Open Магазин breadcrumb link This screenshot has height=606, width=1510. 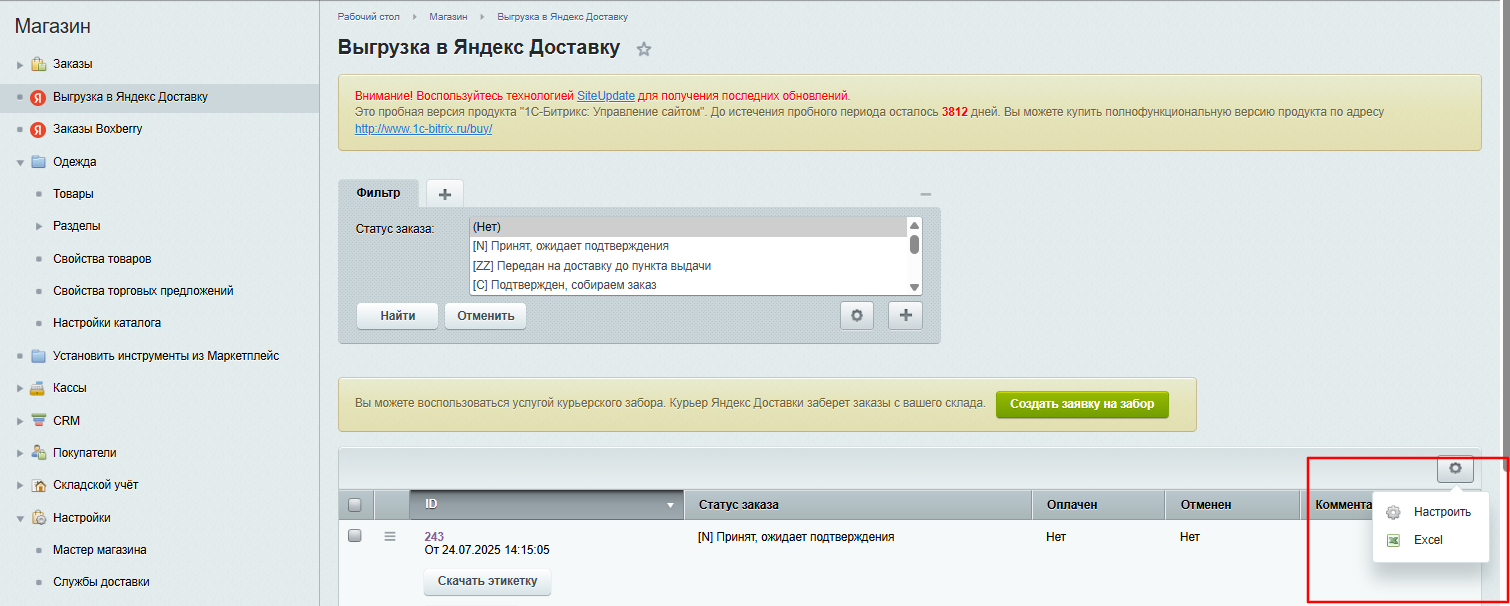click(448, 17)
